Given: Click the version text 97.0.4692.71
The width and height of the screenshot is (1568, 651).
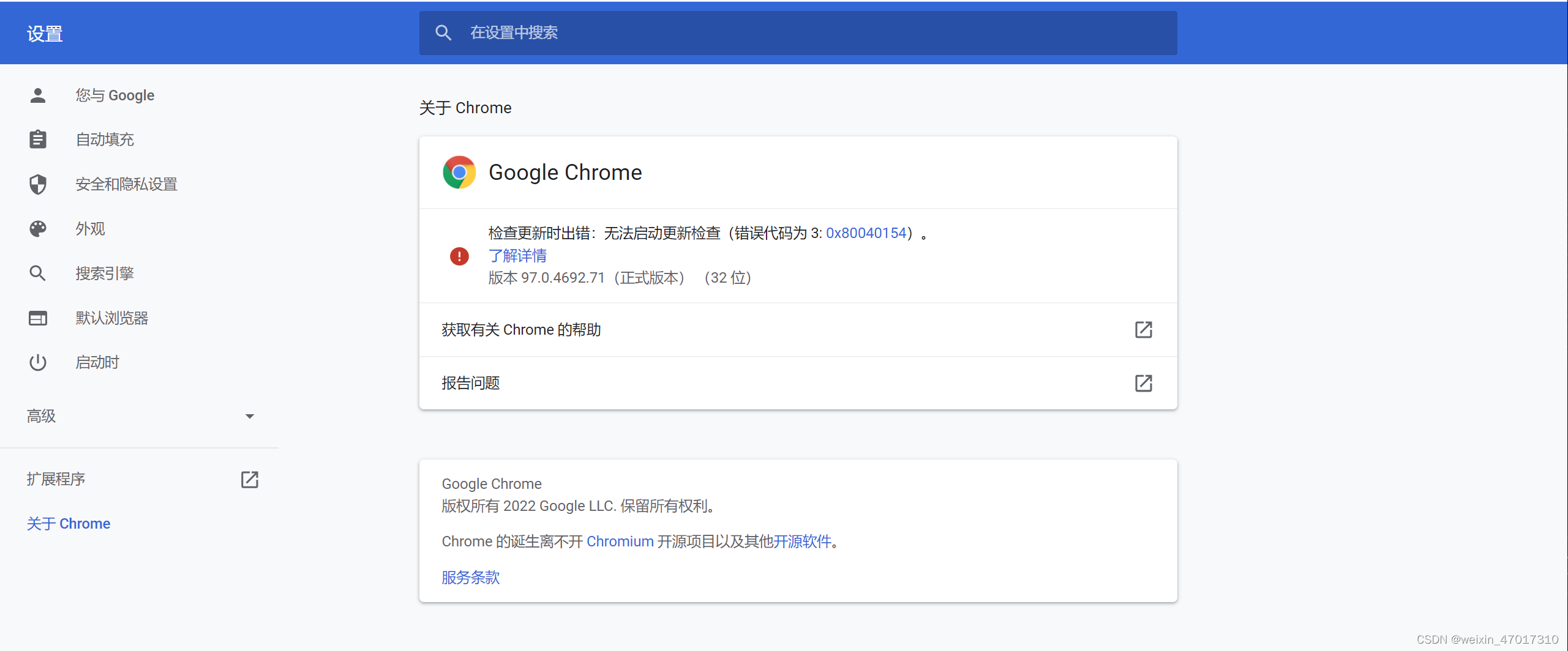Looking at the screenshot, I should click(563, 278).
